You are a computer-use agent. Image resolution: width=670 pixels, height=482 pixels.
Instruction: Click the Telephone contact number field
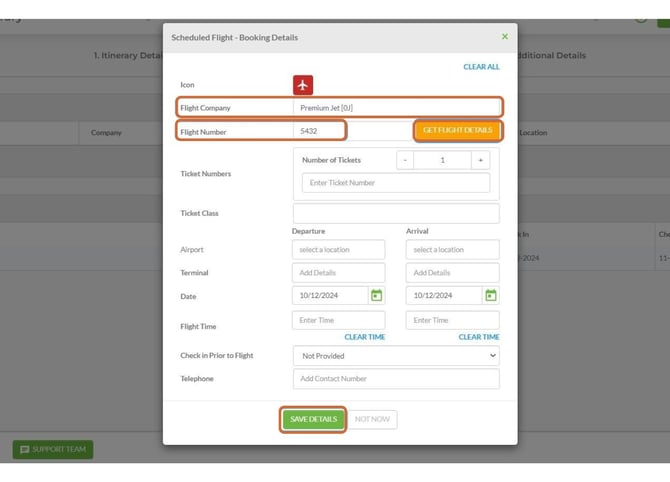[x=396, y=379]
